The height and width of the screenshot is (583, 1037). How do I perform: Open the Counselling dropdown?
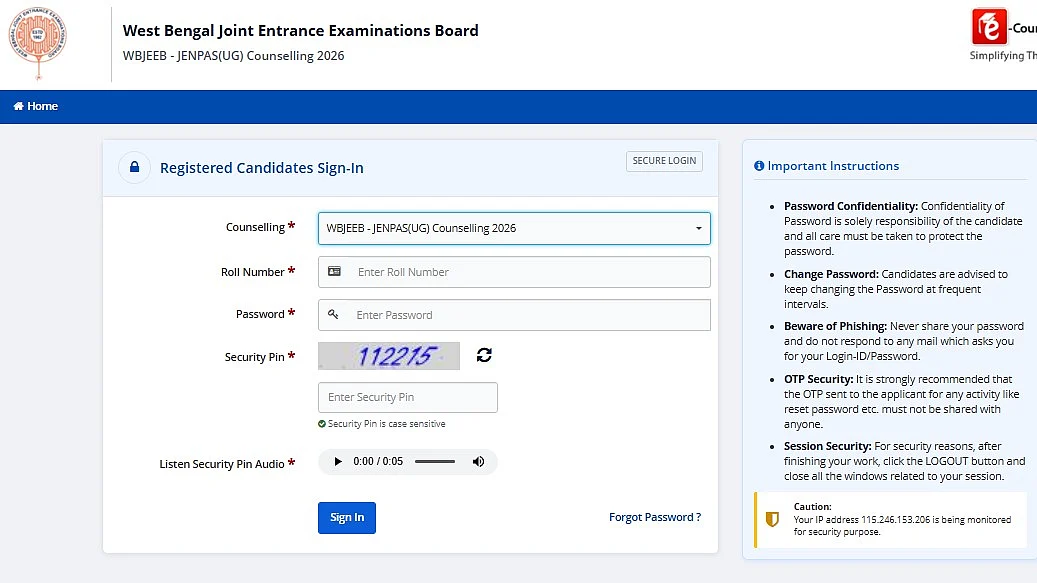pyautogui.click(x=514, y=228)
